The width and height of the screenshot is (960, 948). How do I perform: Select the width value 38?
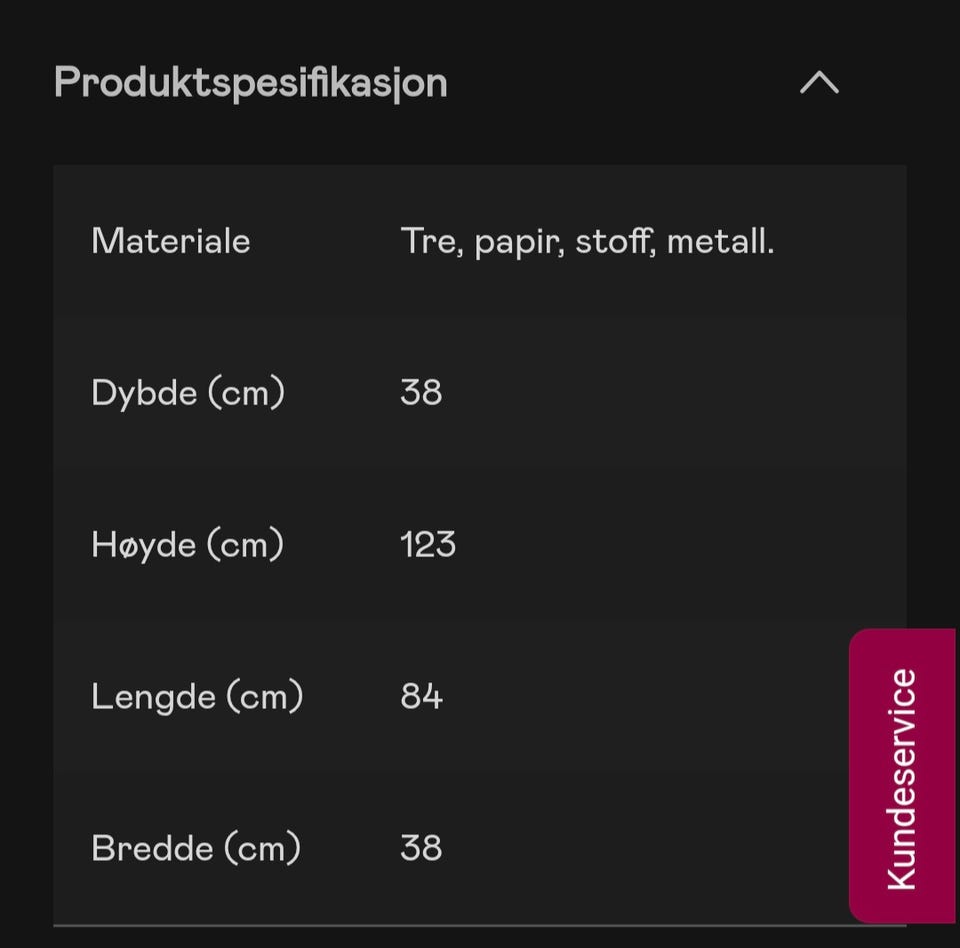(x=421, y=847)
